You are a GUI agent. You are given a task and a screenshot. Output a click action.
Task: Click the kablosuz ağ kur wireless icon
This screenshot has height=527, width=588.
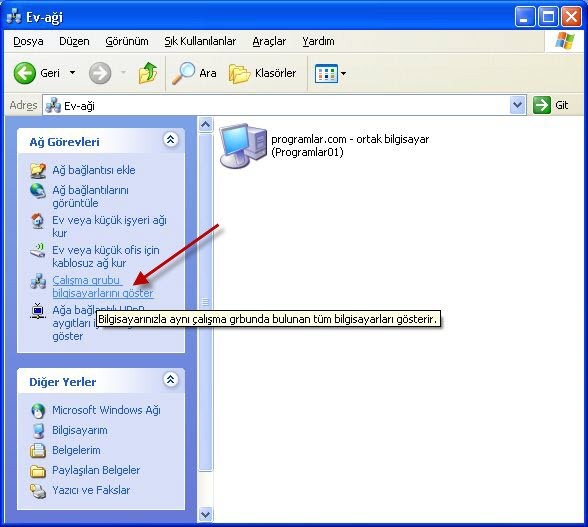[38, 251]
